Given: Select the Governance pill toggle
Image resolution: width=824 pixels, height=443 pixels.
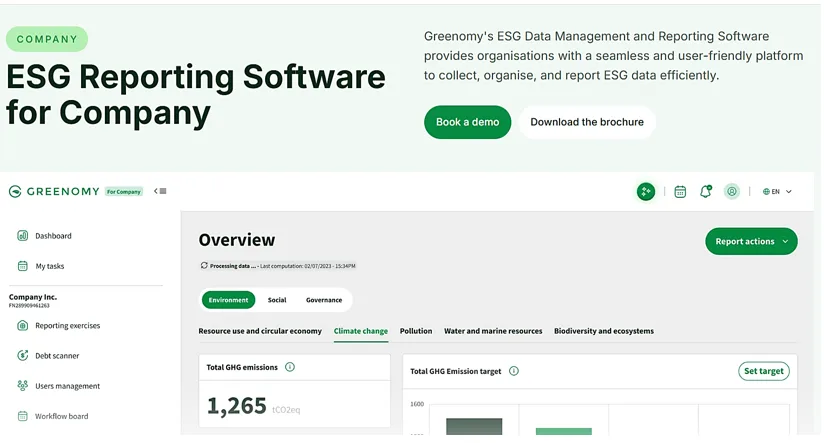Looking at the screenshot, I should pyautogui.click(x=324, y=300).
